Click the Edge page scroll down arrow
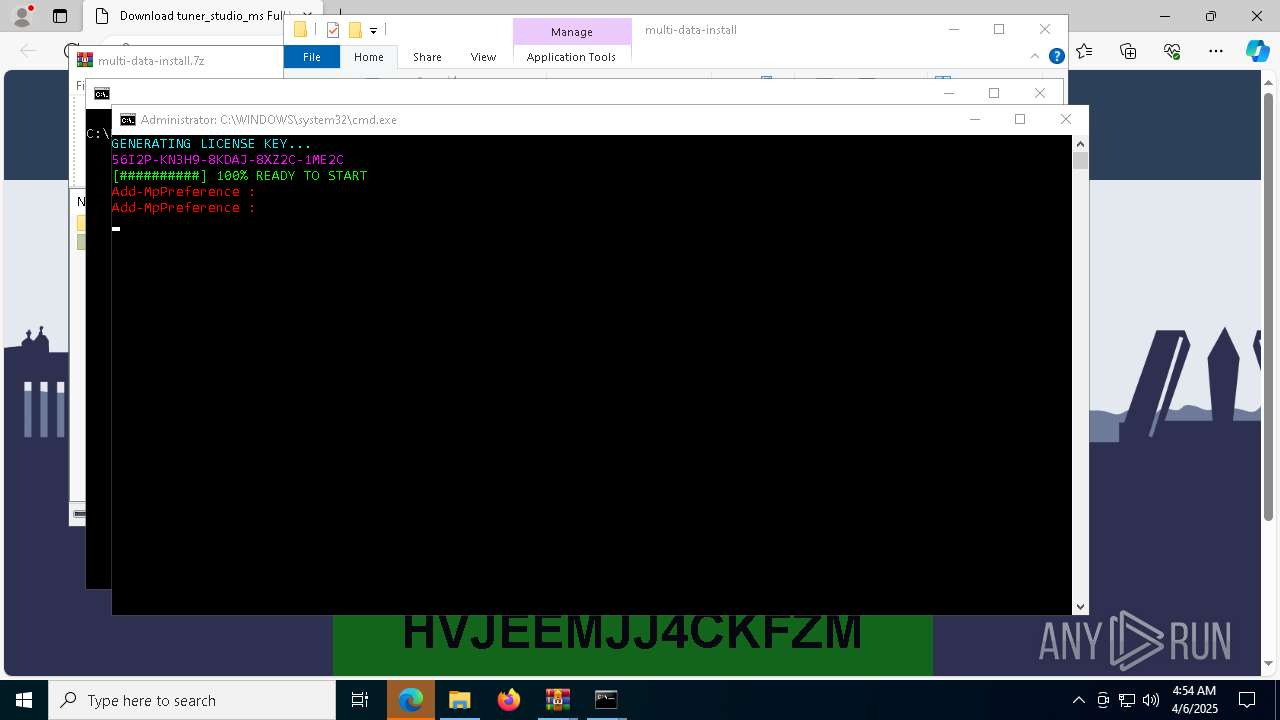This screenshot has height=720, width=1280. tap(1270, 663)
